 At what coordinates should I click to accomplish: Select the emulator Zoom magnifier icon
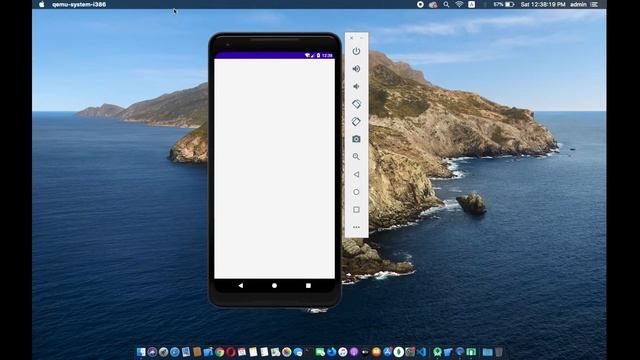point(356,157)
